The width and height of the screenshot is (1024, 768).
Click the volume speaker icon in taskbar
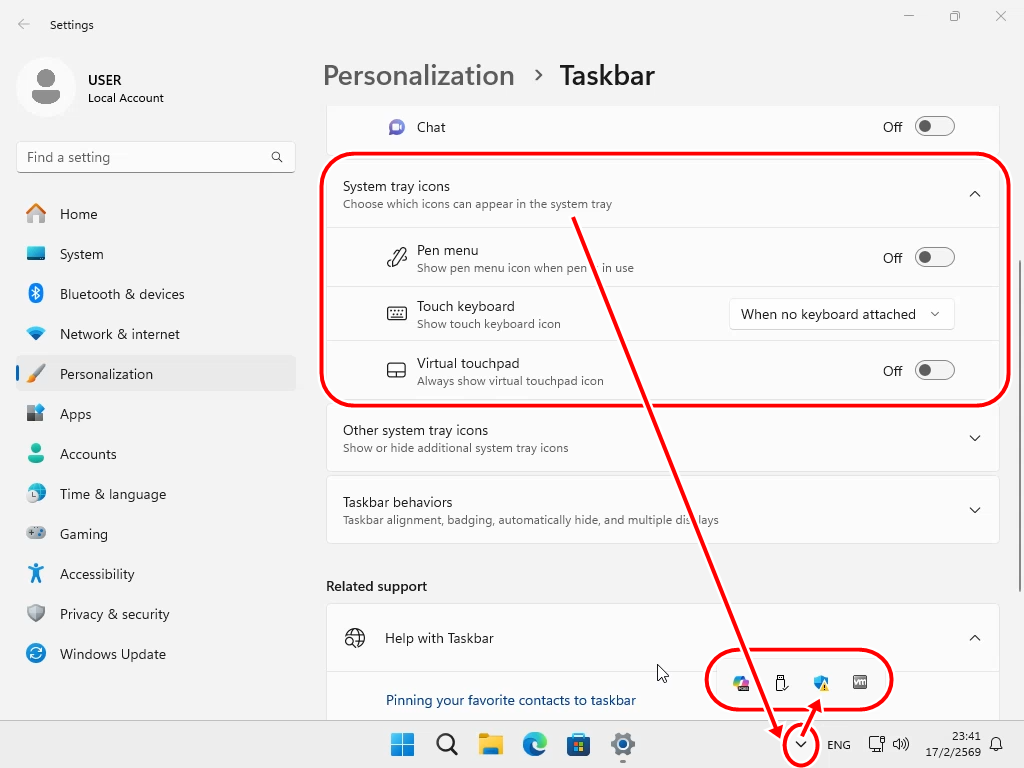click(901, 744)
